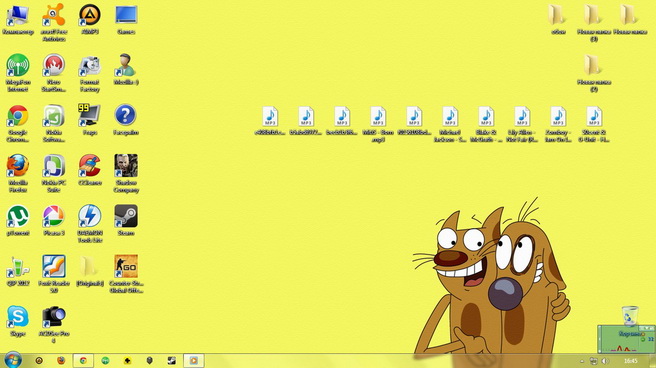The width and height of the screenshot is (656, 368).
Task: Click the media player taskbar button
Action: tap(193, 360)
